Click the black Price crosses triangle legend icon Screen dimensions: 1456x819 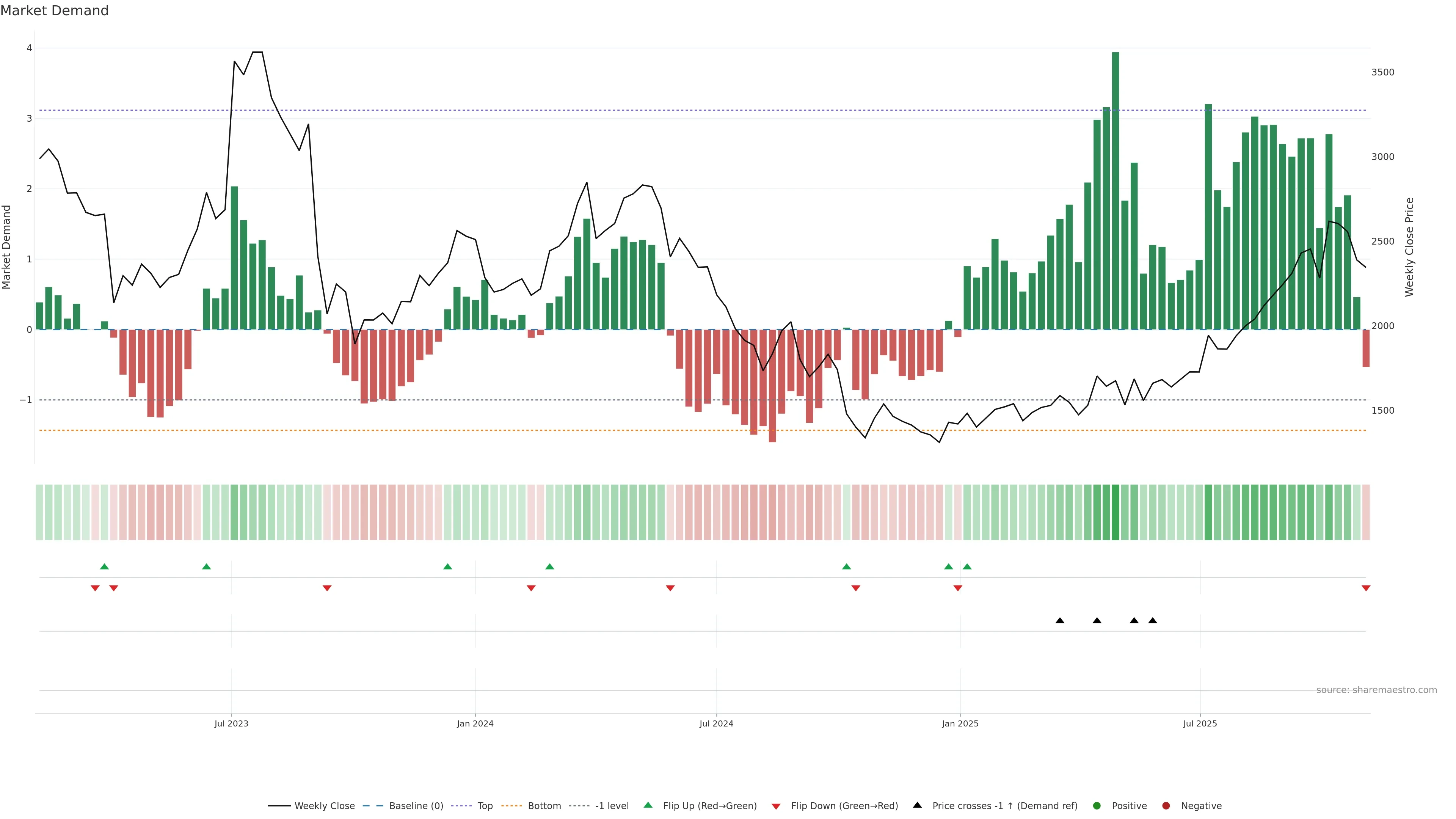coord(917,805)
